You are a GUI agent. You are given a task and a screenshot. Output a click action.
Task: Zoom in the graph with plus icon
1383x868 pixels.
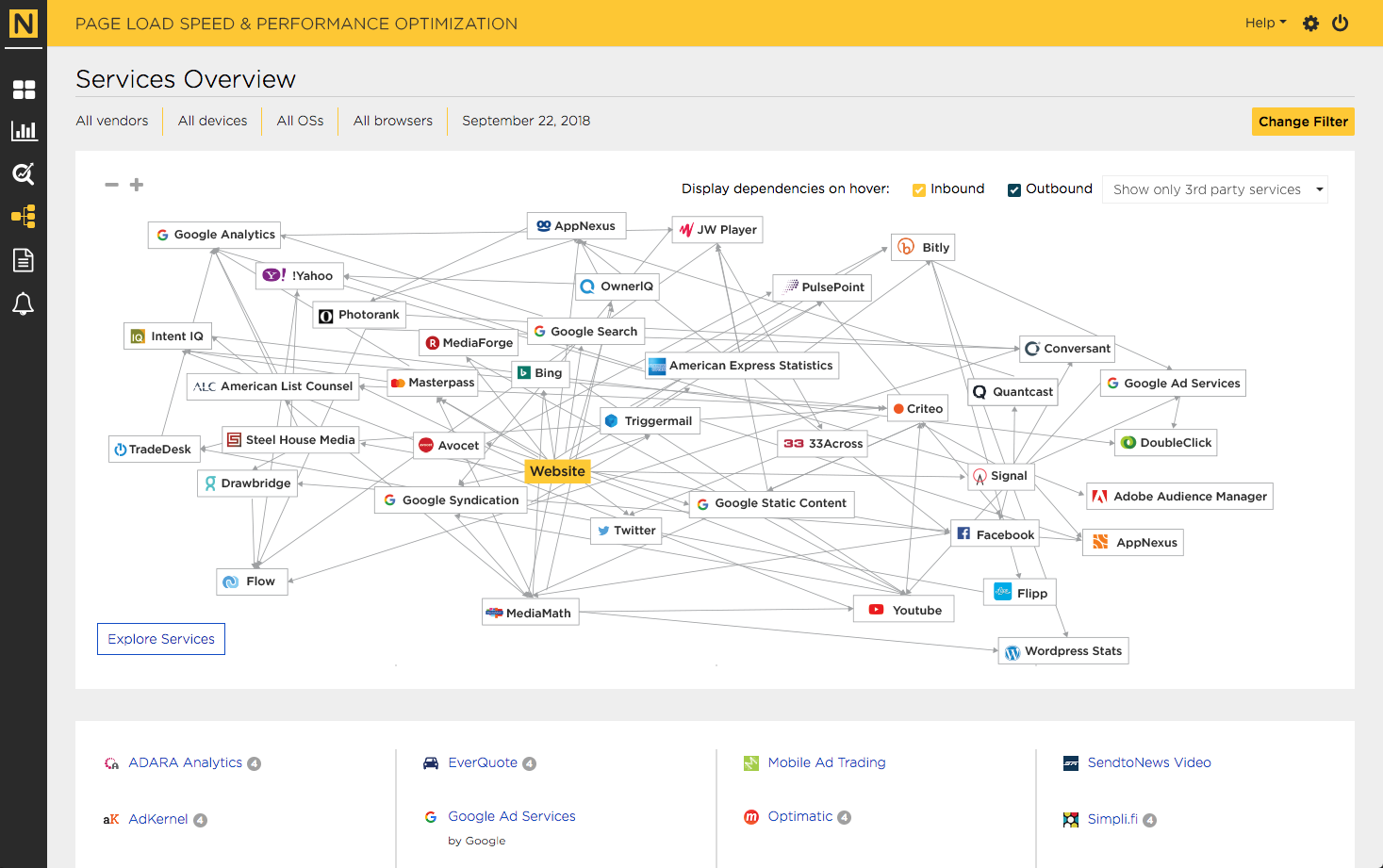point(137,185)
